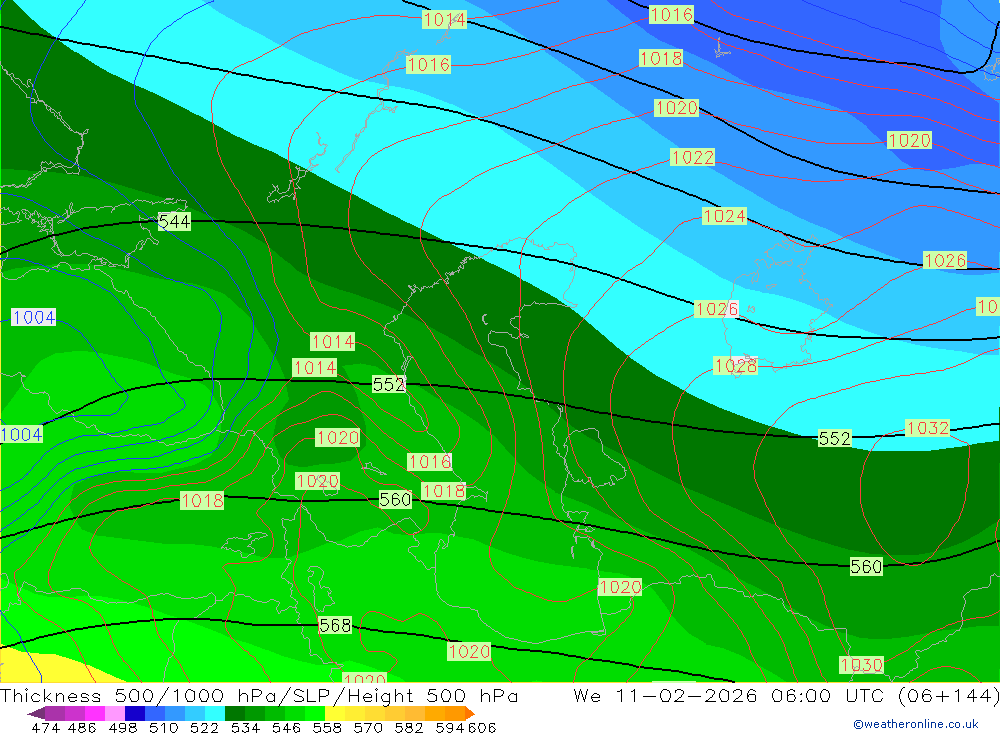Click the 552 label beside 1032
This screenshot has width=1000, height=733.
click(x=835, y=438)
